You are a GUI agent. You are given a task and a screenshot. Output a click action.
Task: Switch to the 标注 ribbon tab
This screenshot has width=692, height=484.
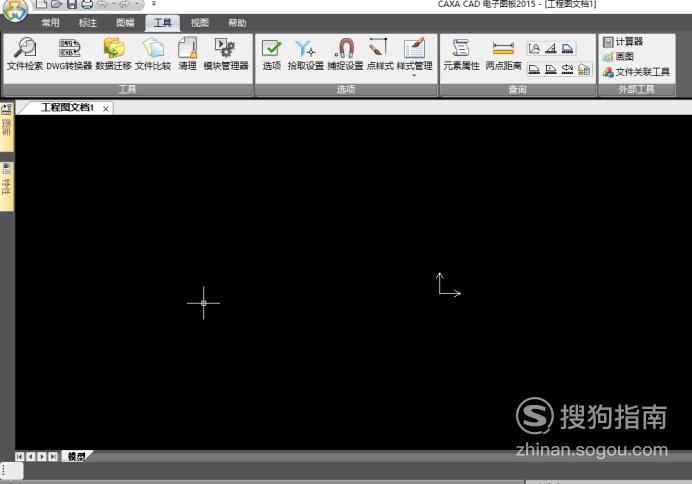click(87, 23)
